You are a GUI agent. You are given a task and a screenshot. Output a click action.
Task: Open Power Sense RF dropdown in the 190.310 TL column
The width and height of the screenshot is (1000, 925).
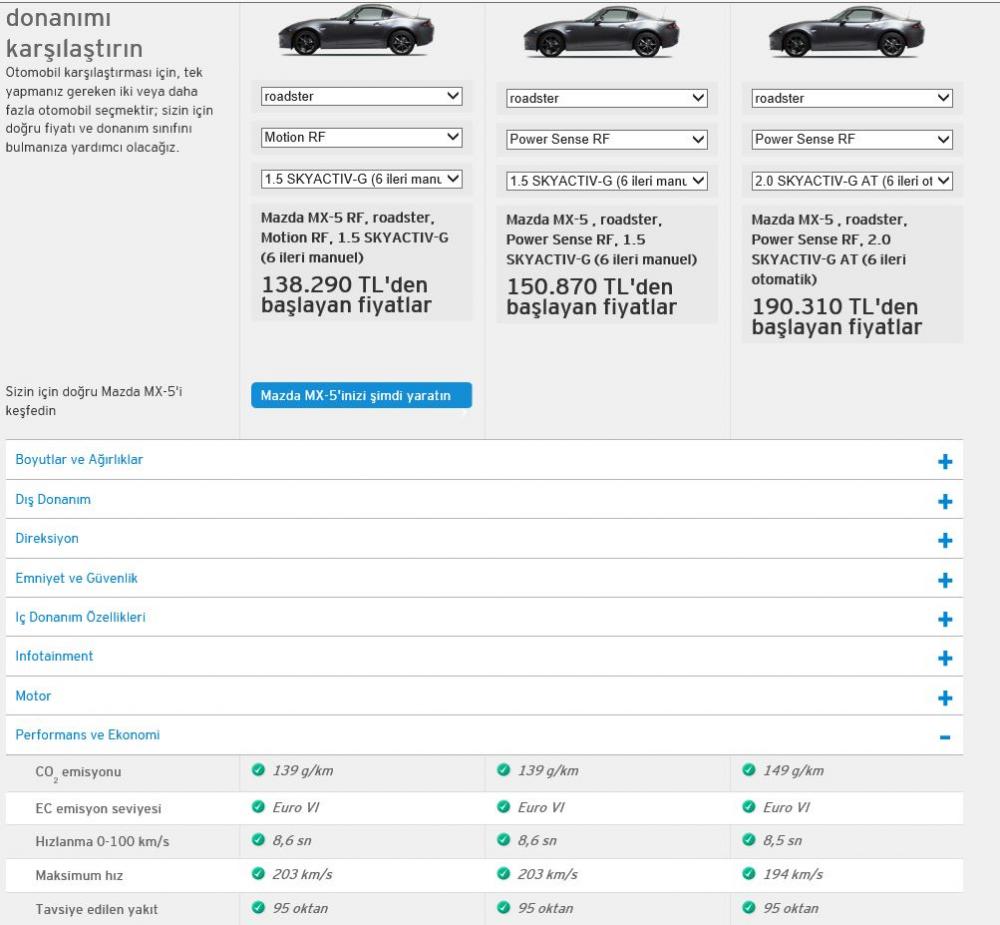[852, 139]
